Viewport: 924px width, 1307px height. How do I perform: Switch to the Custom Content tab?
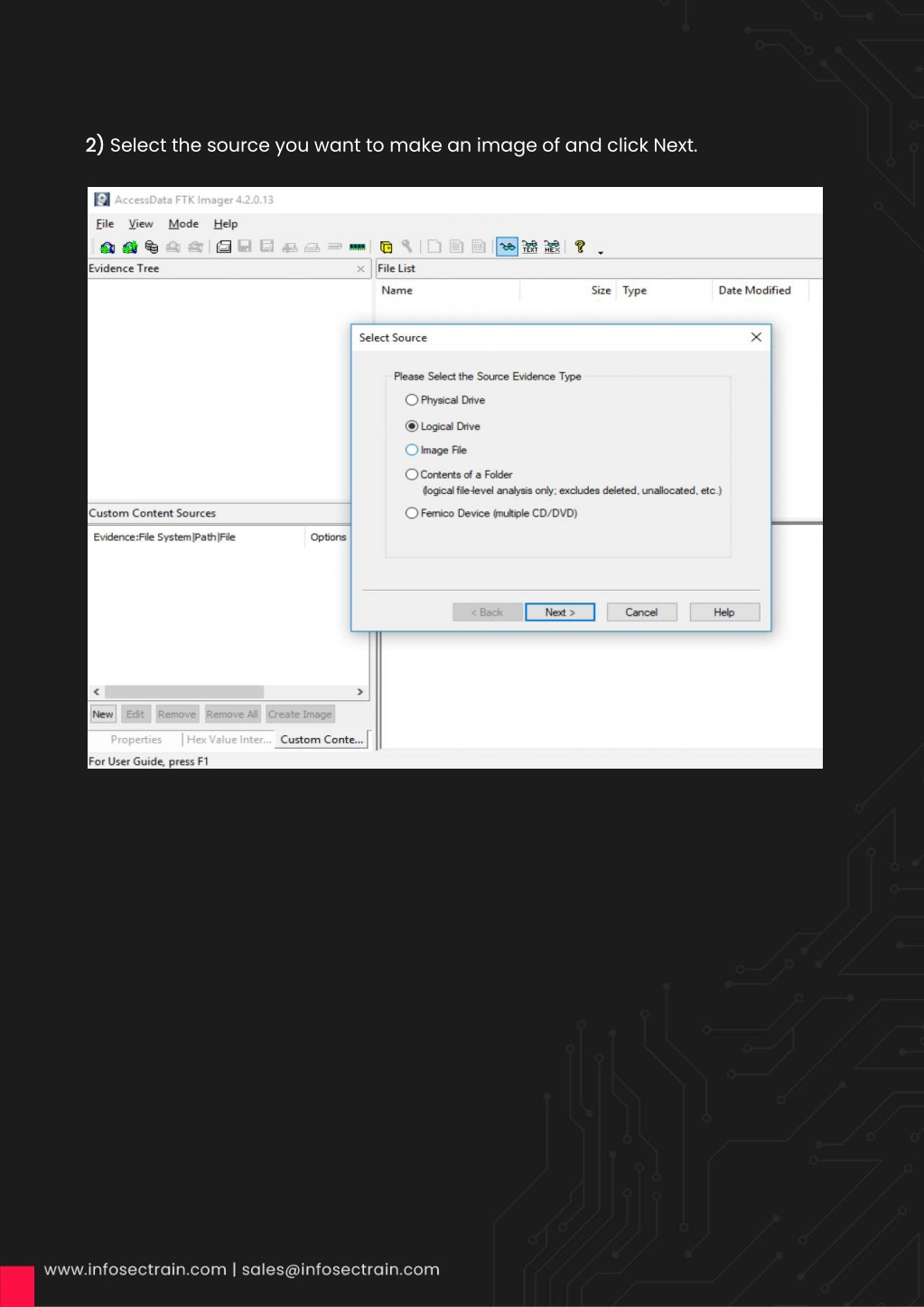point(322,740)
